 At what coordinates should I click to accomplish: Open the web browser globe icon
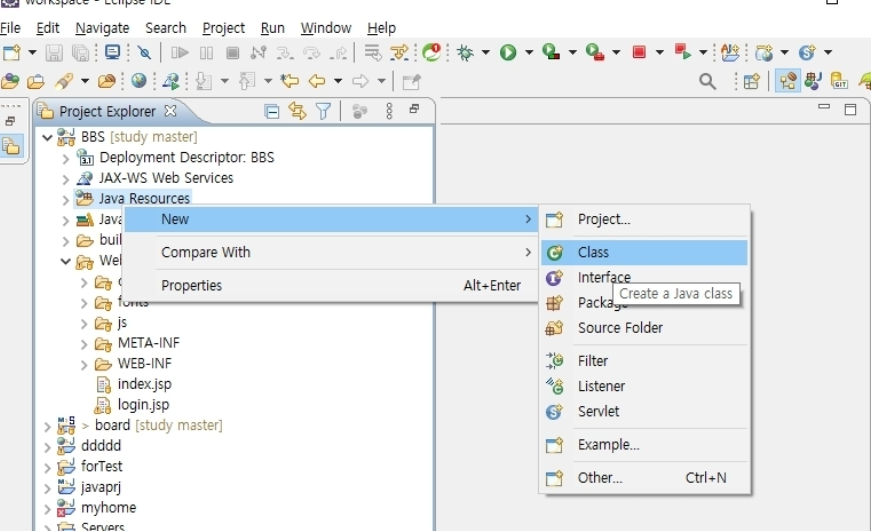click(138, 81)
